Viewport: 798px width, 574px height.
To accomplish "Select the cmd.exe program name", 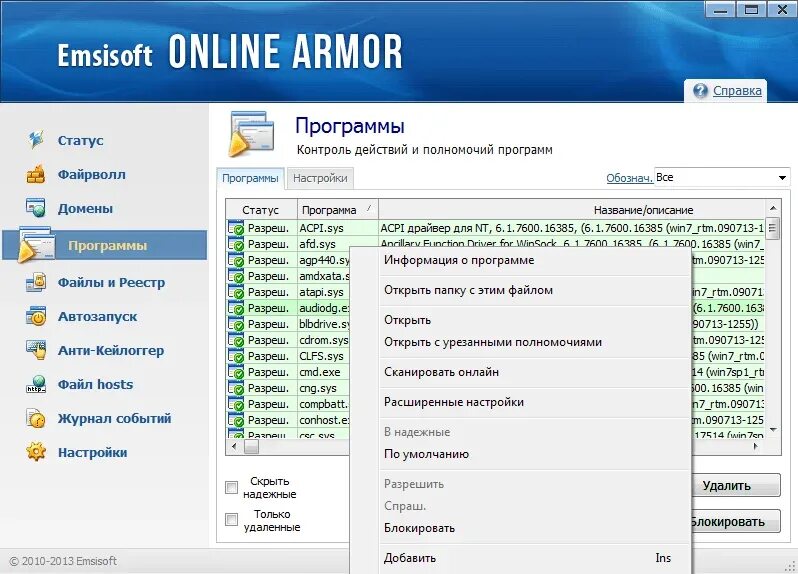I will point(320,372).
